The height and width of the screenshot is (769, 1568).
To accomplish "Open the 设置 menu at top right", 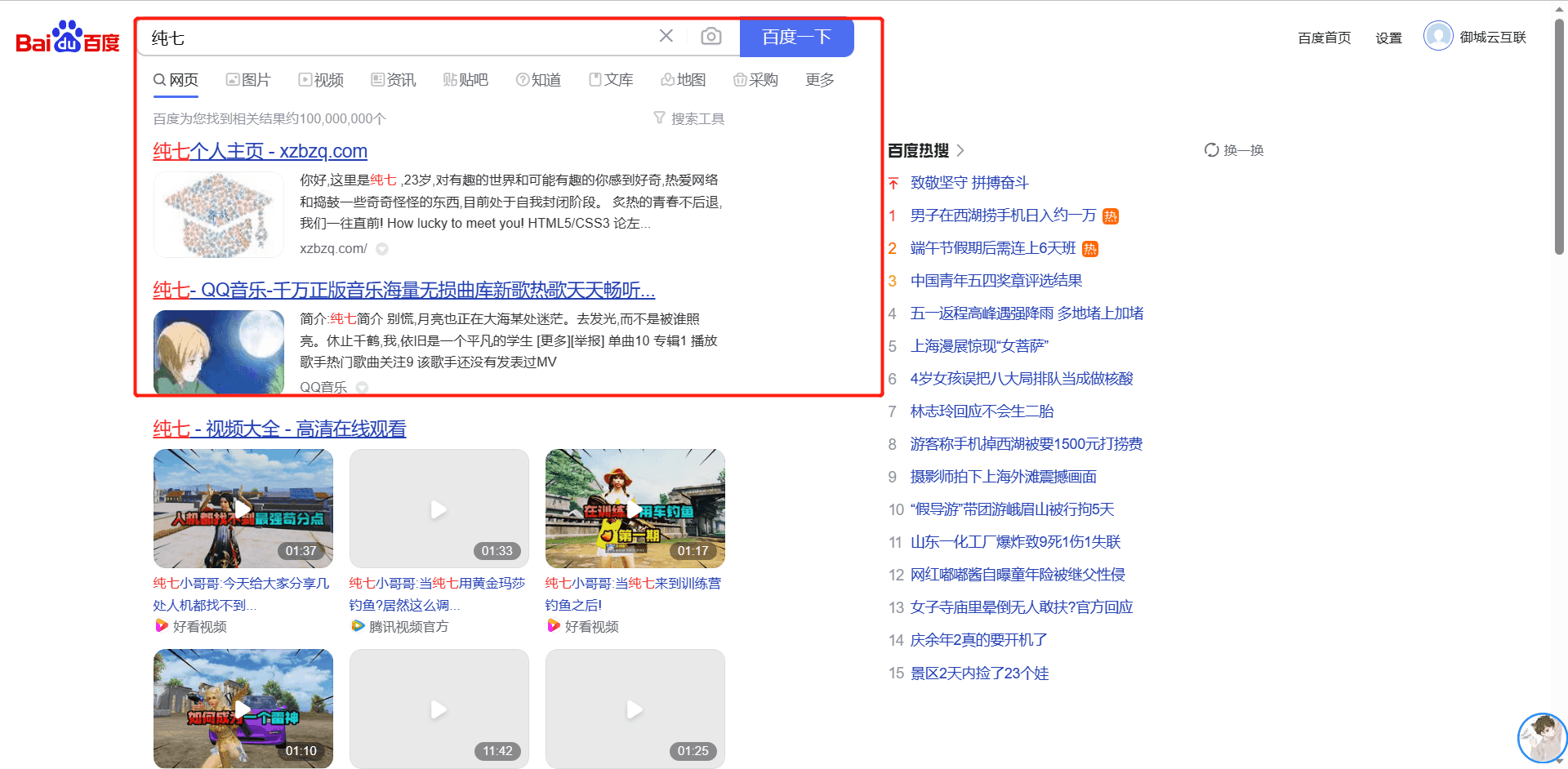I will 1388,38.
